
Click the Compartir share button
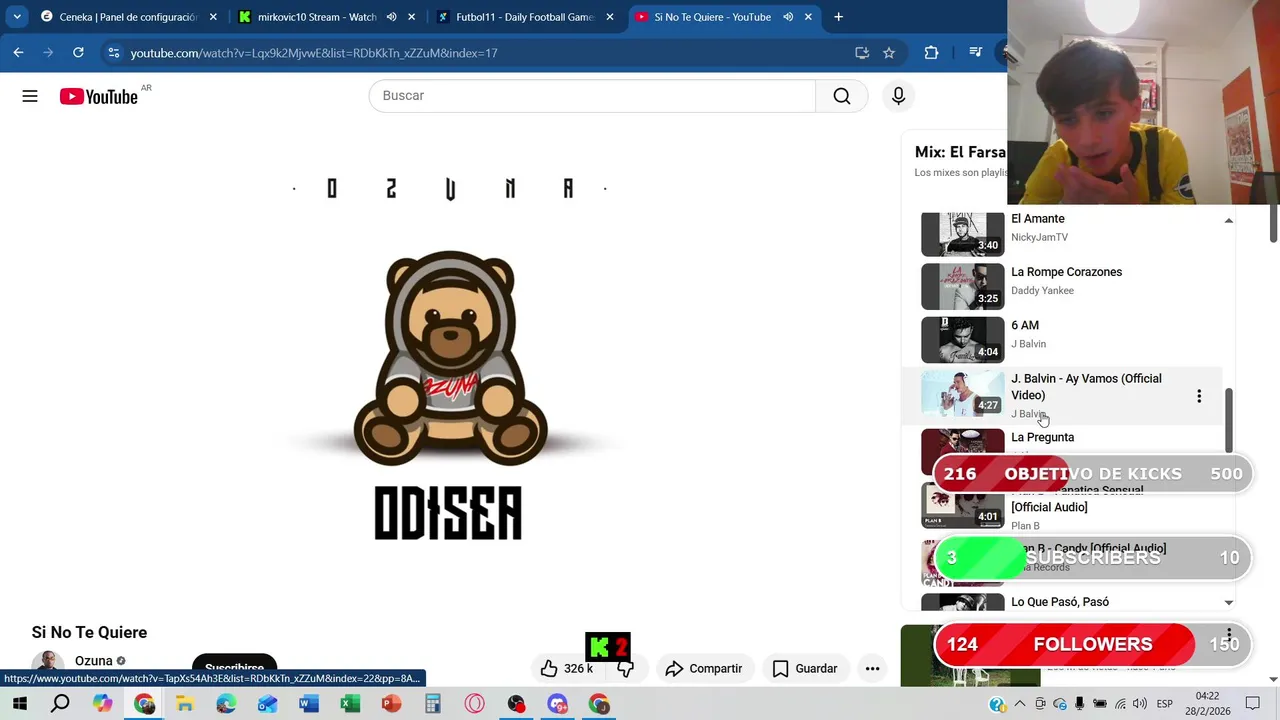(704, 668)
